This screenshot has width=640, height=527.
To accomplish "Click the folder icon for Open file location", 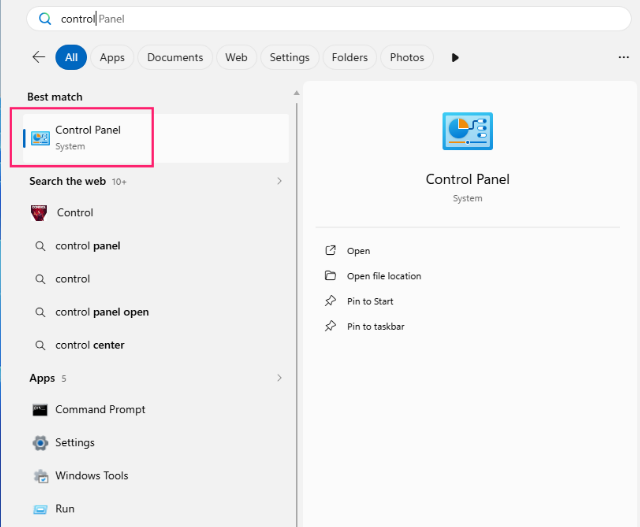I will click(330, 276).
